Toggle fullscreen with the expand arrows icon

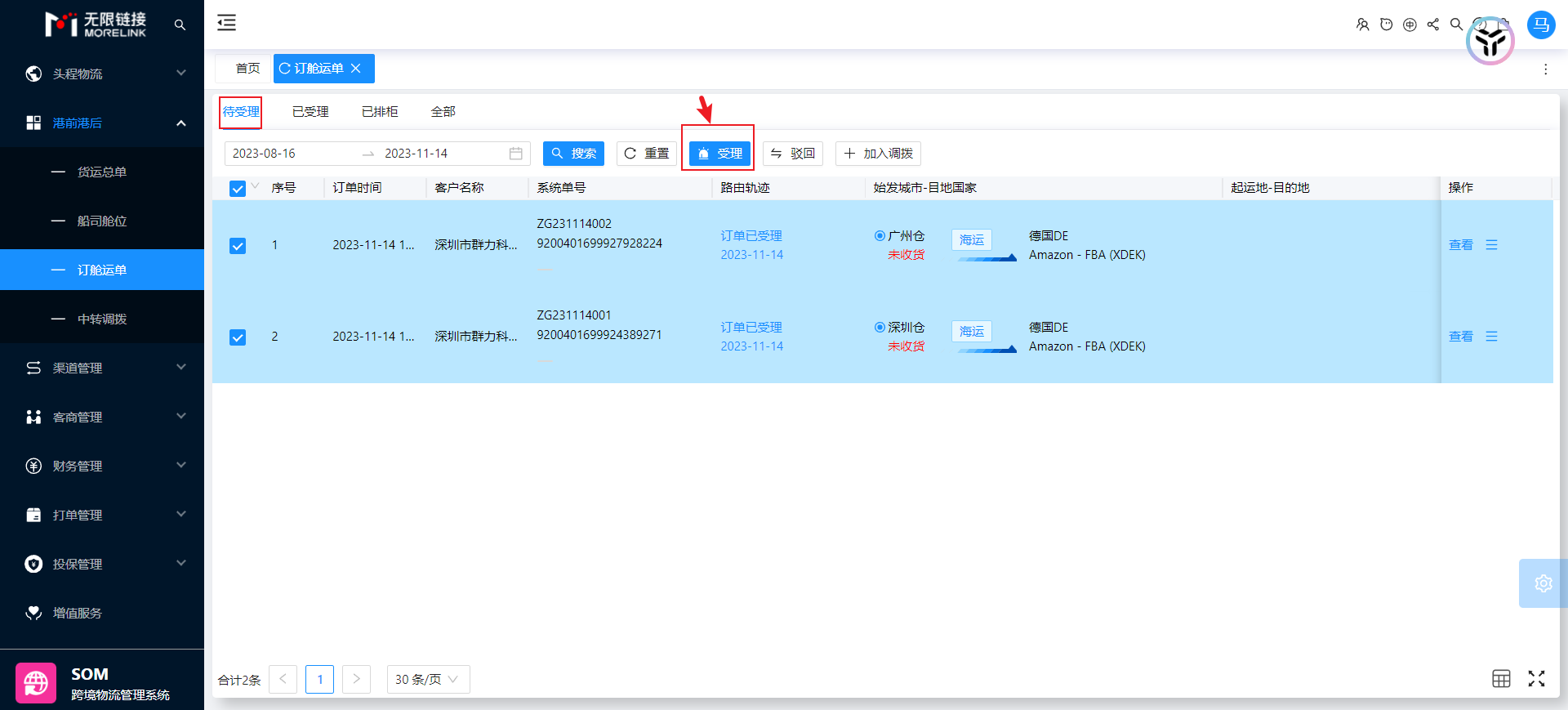coord(1536,679)
